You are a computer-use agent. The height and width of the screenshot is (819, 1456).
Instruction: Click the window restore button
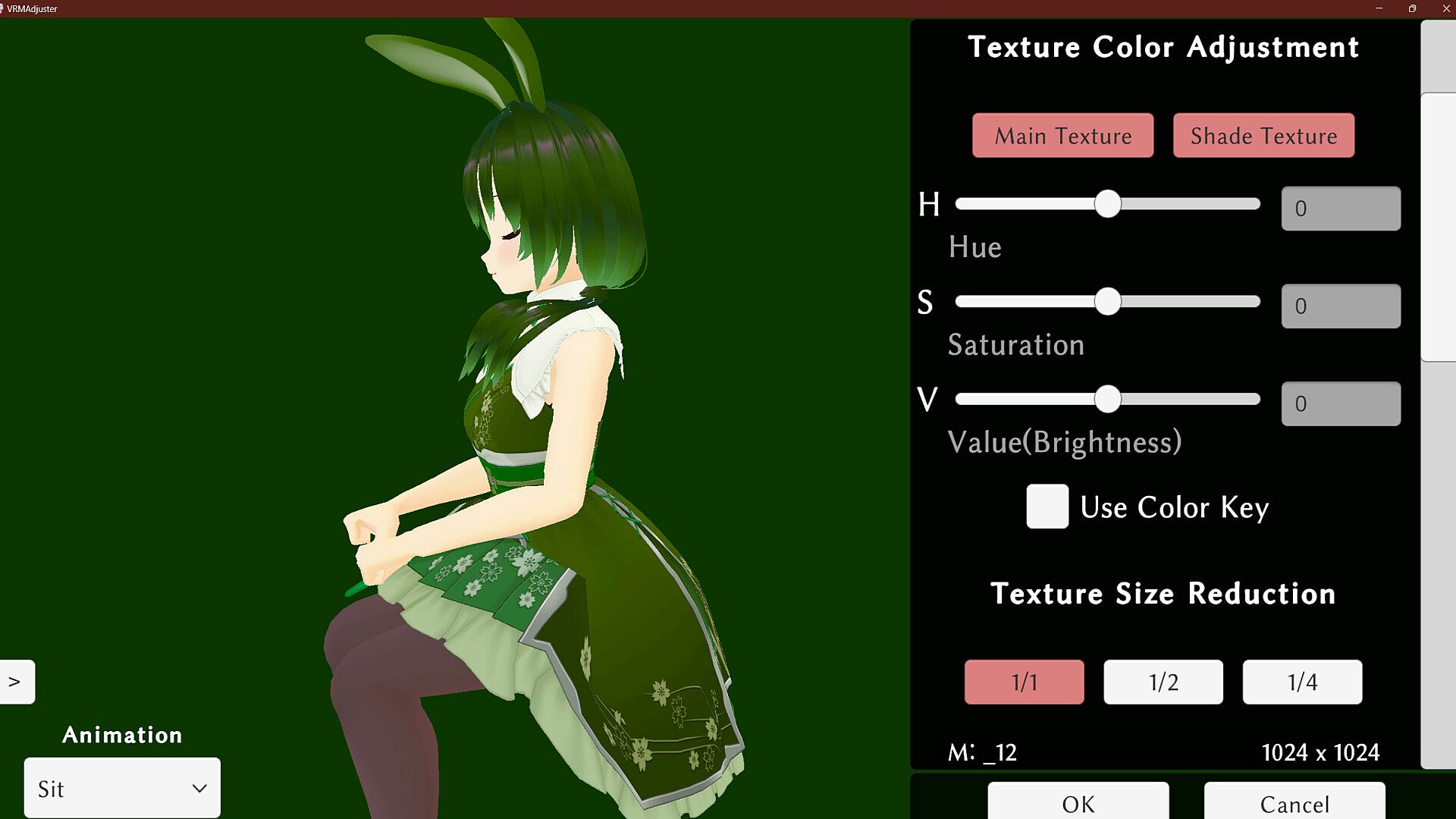(1412, 8)
